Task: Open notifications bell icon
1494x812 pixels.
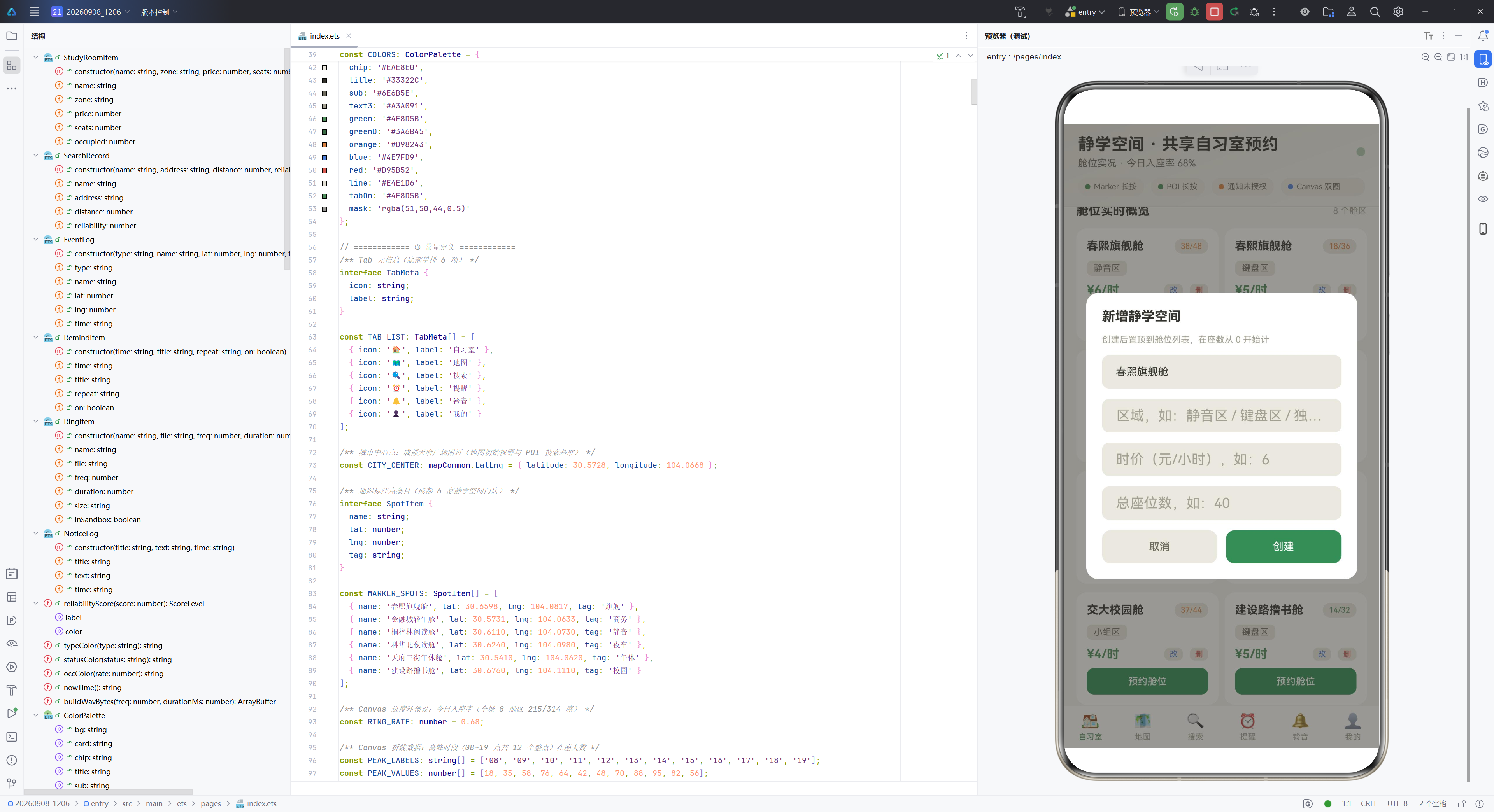Action: (1482, 36)
